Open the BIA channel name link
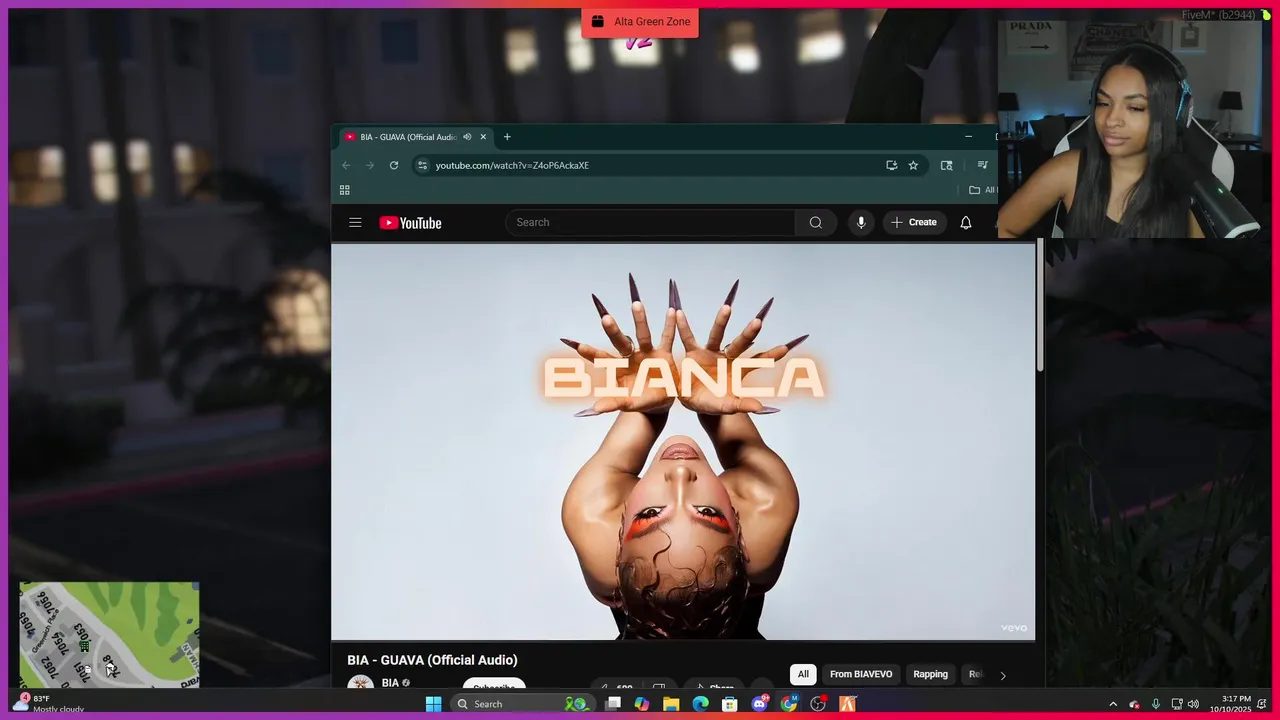 click(390, 683)
